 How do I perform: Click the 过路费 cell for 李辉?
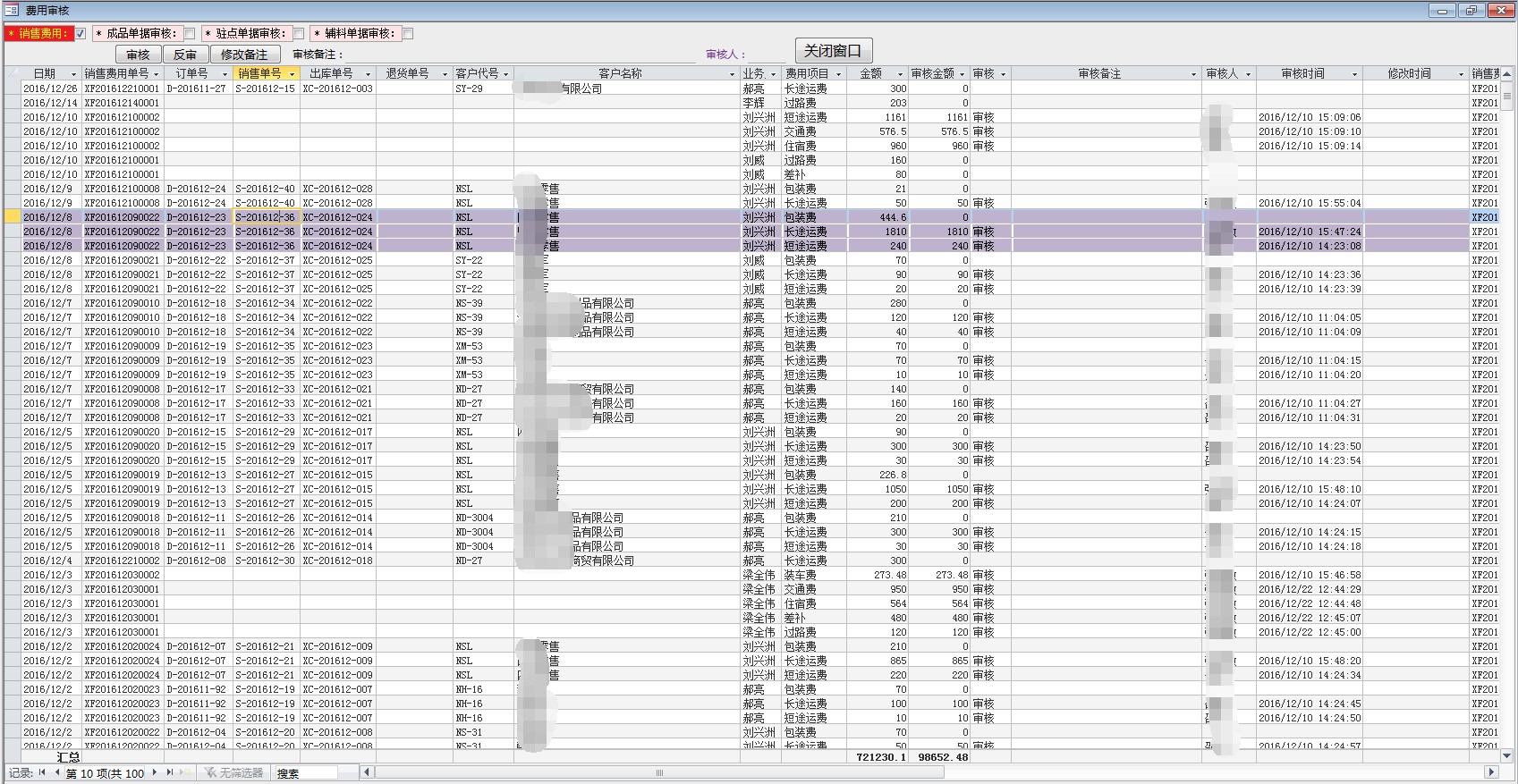[813, 103]
